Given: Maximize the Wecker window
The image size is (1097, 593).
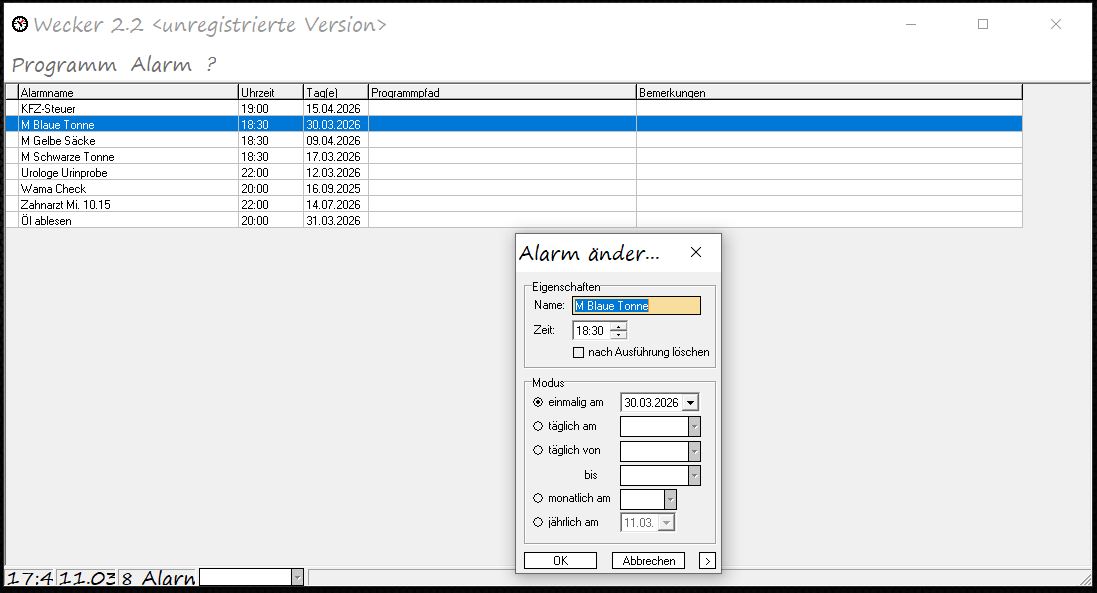Looking at the screenshot, I should pos(982,25).
